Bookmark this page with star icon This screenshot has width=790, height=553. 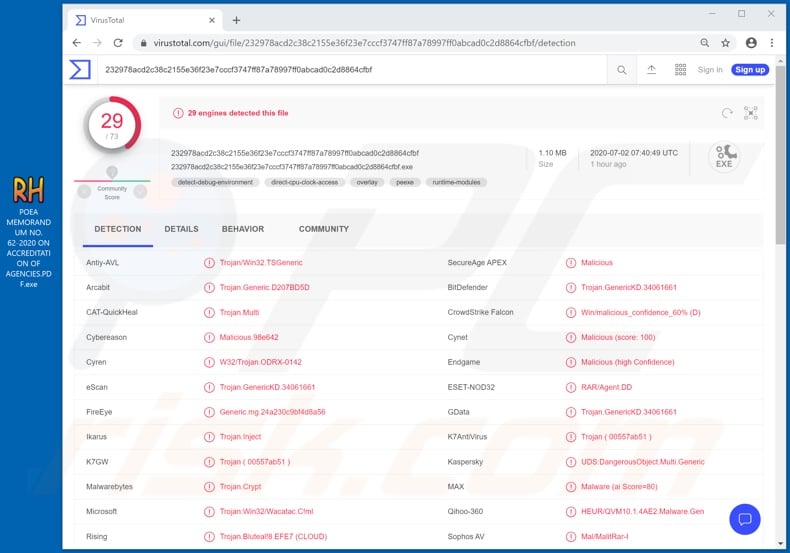[x=726, y=43]
